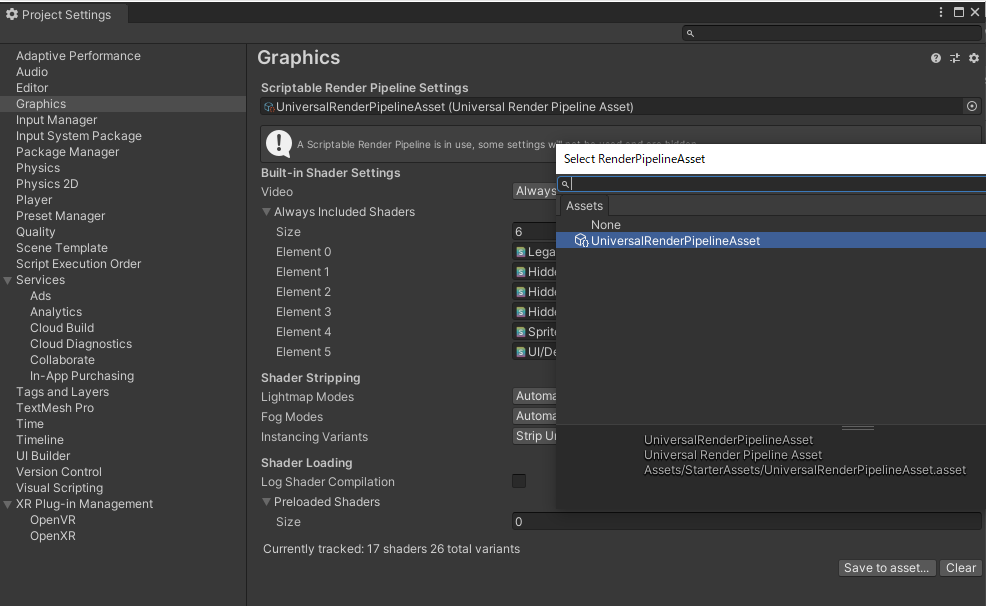Select None in the asset picker list
986x606 pixels.
pyautogui.click(x=606, y=225)
